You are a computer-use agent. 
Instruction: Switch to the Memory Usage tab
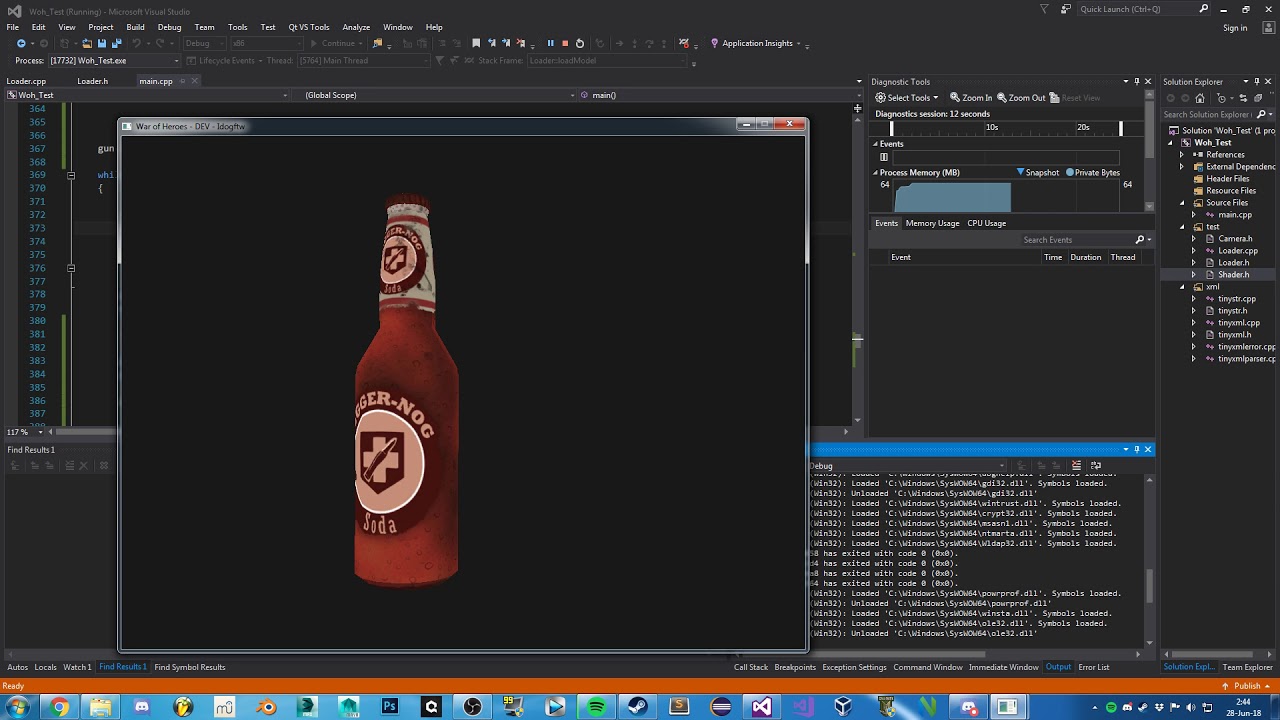[x=932, y=223]
